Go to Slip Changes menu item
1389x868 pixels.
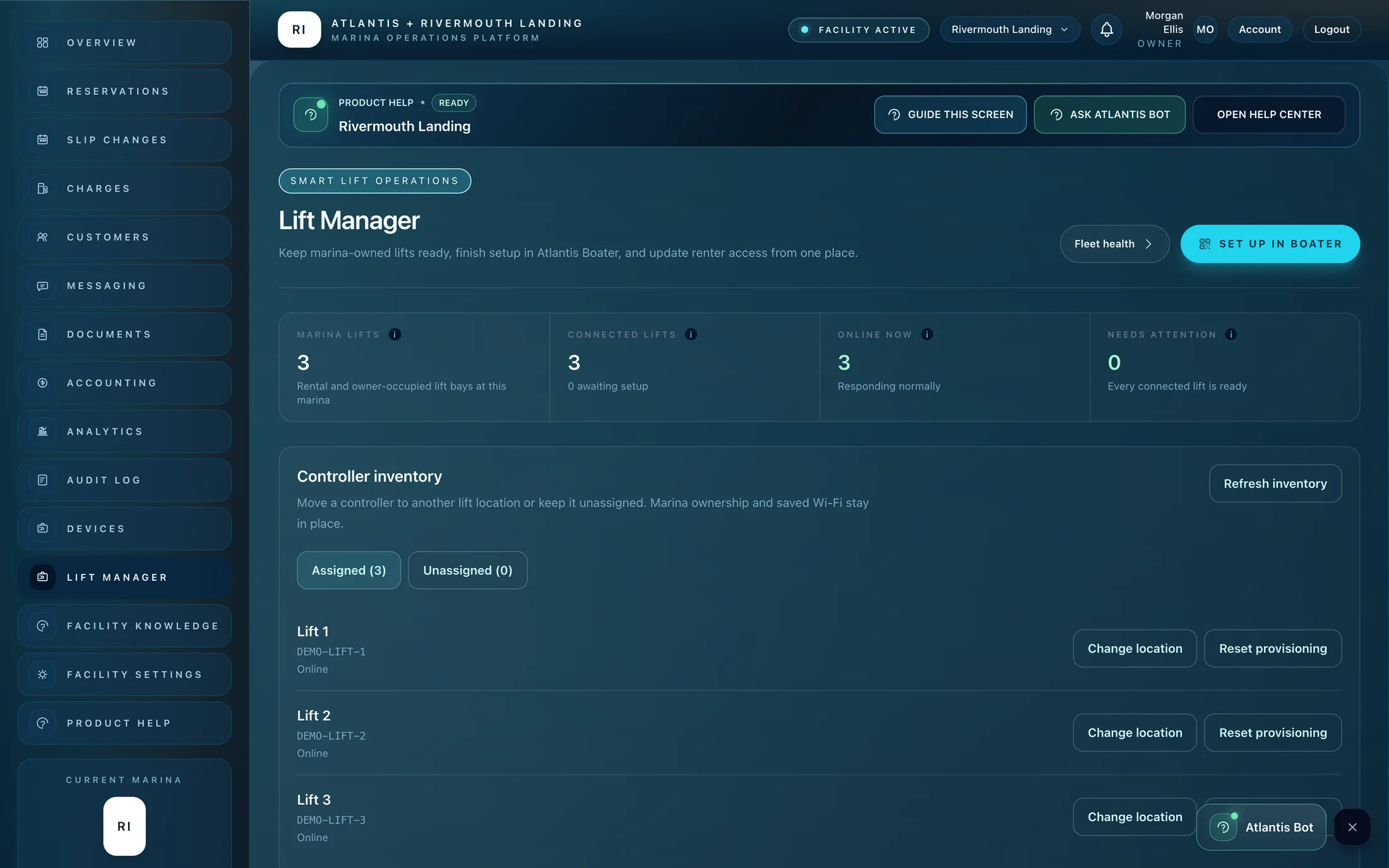124,140
